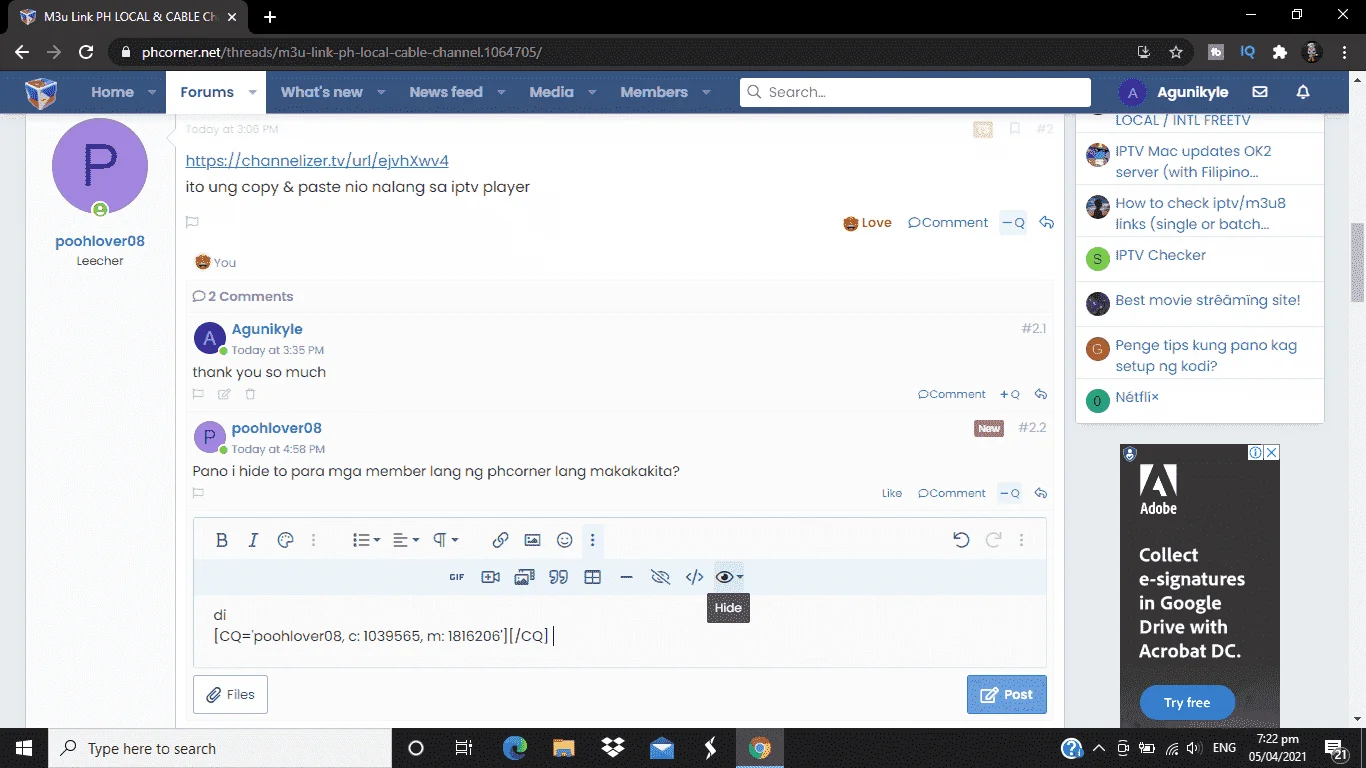Screen dimensions: 1366x768
Task: Open the channelizer.tv link
Action: [x=317, y=160]
